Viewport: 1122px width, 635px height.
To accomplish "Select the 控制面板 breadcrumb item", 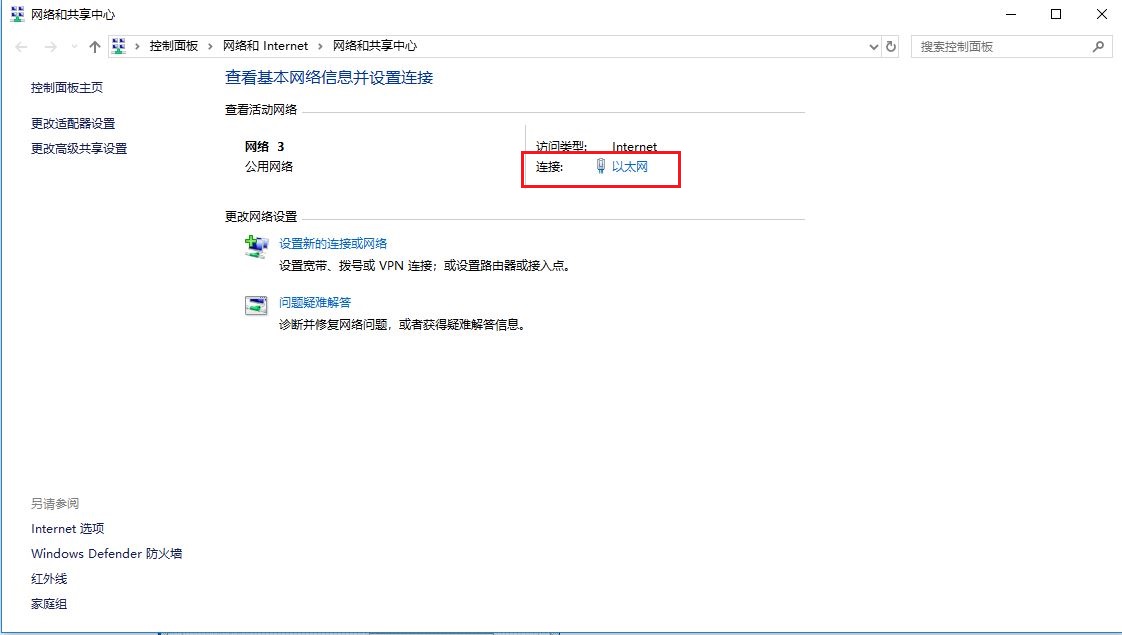I will tap(173, 46).
